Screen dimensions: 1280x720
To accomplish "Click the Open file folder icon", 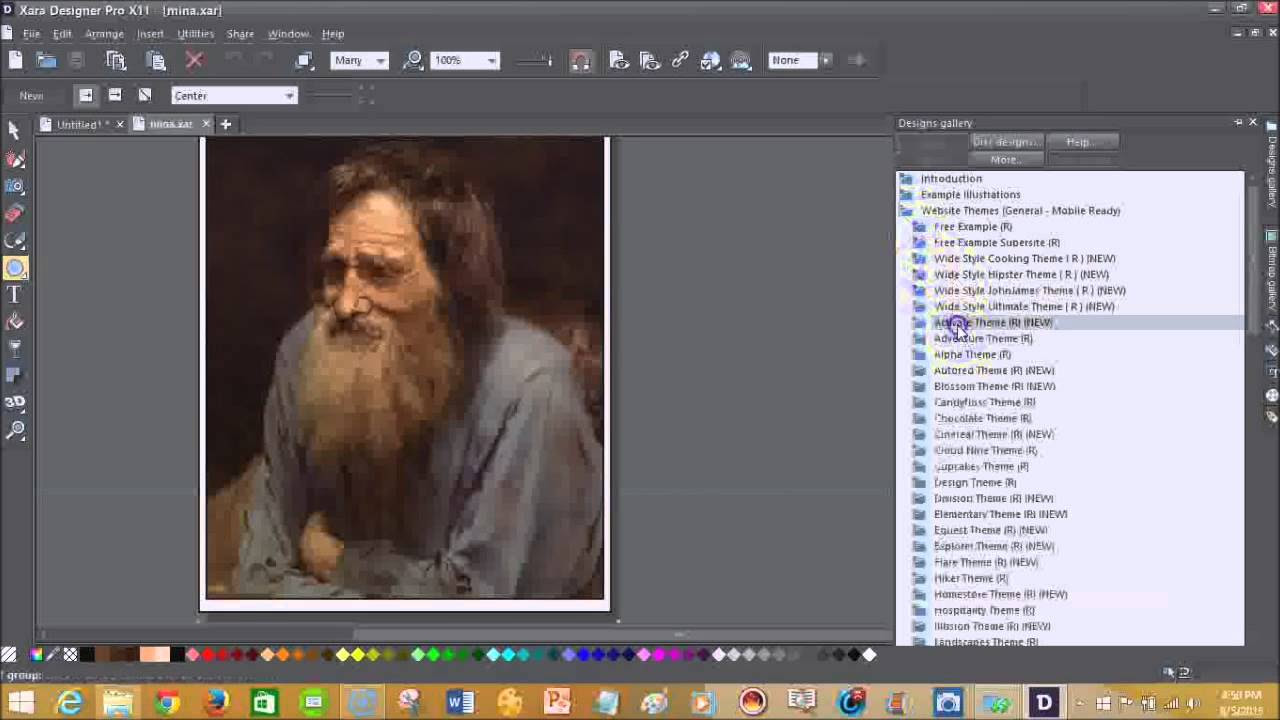I will click(x=46, y=61).
